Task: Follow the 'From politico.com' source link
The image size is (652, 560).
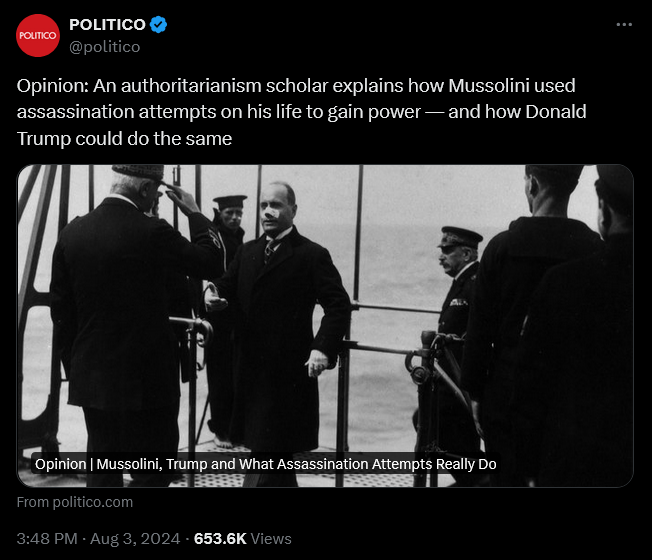Action: pyautogui.click(x=75, y=502)
